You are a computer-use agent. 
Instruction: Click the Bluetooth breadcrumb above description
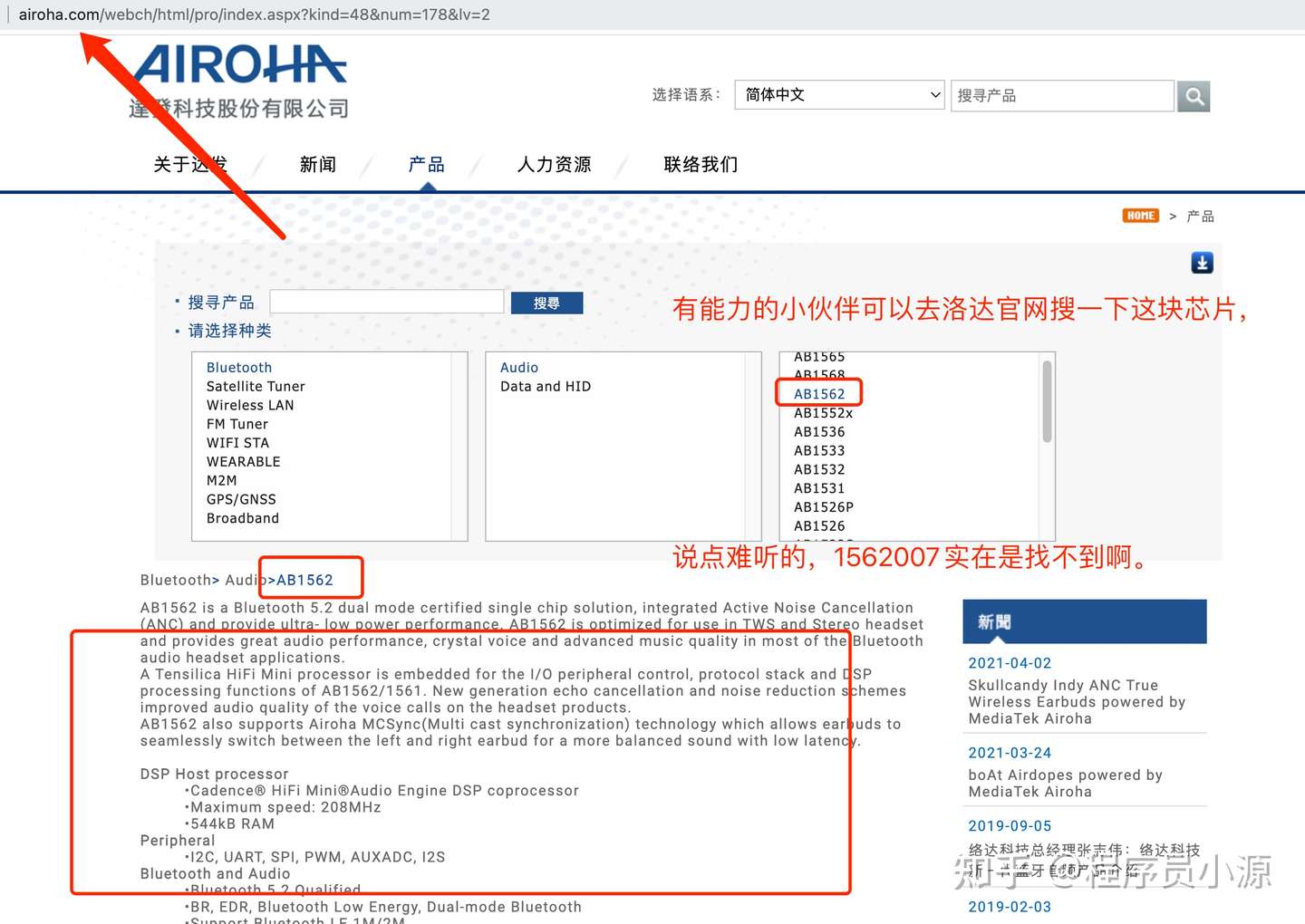pyautogui.click(x=176, y=580)
